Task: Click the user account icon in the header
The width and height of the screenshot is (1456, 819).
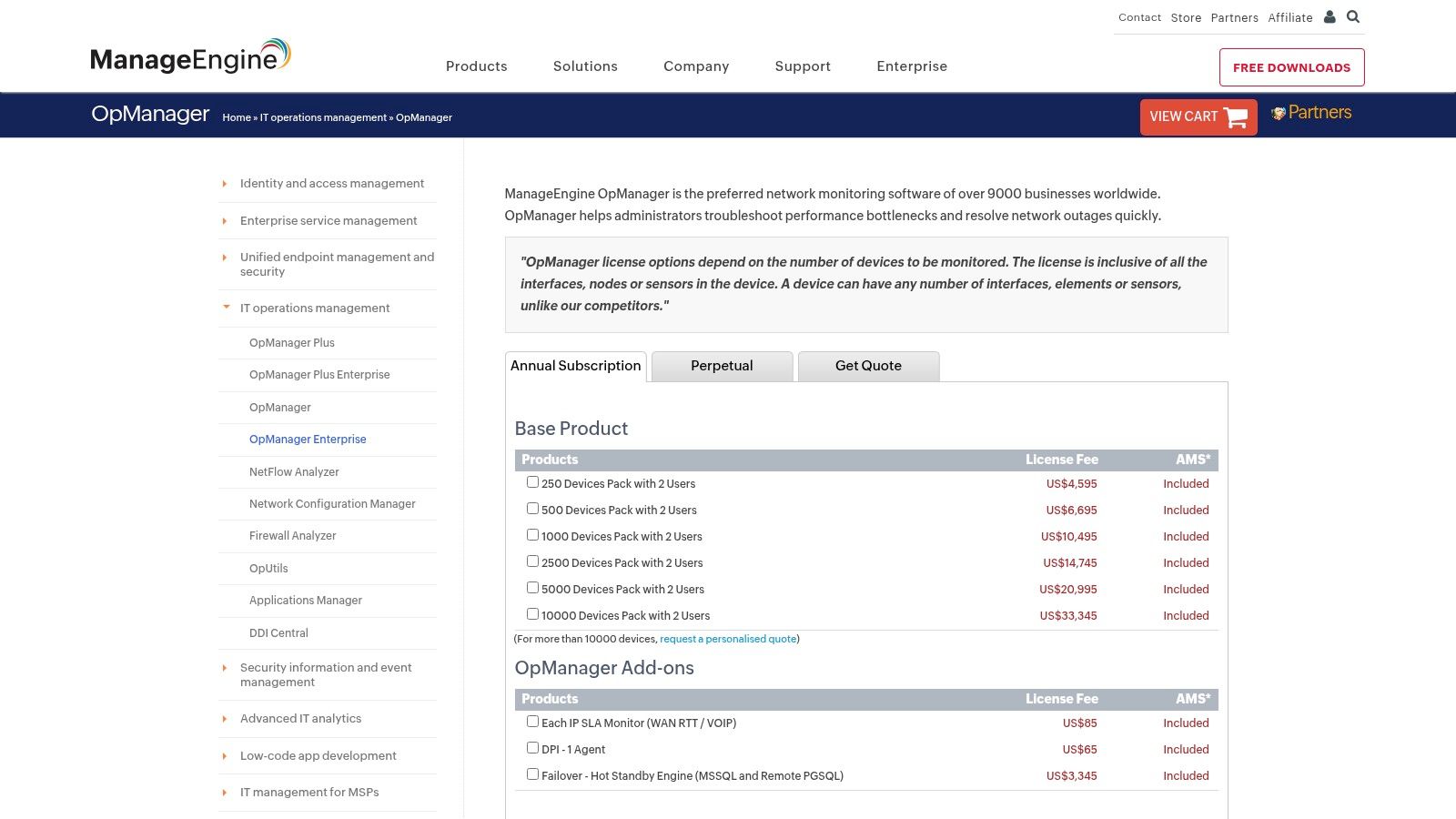Action: 1330,16
